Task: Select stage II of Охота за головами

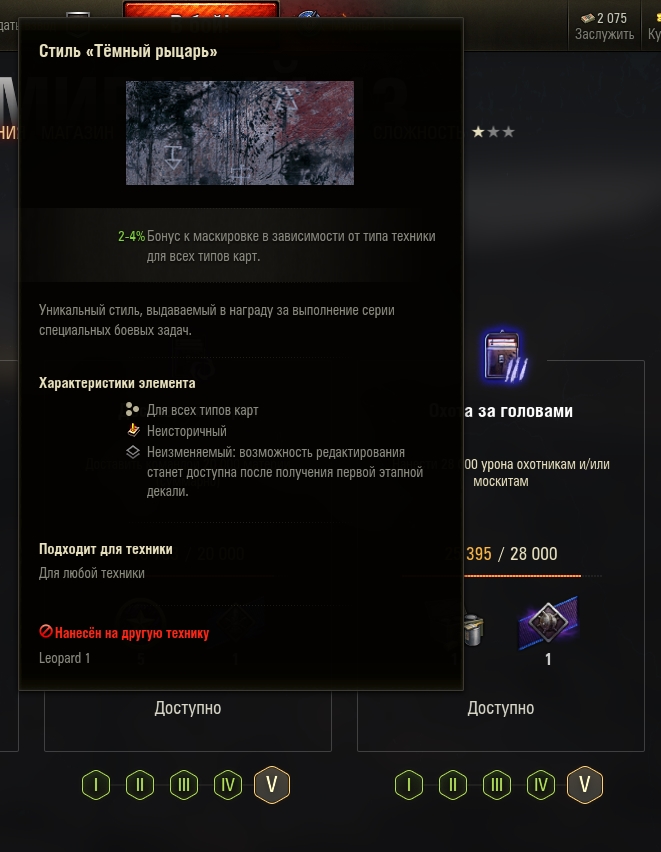Action: tap(453, 785)
